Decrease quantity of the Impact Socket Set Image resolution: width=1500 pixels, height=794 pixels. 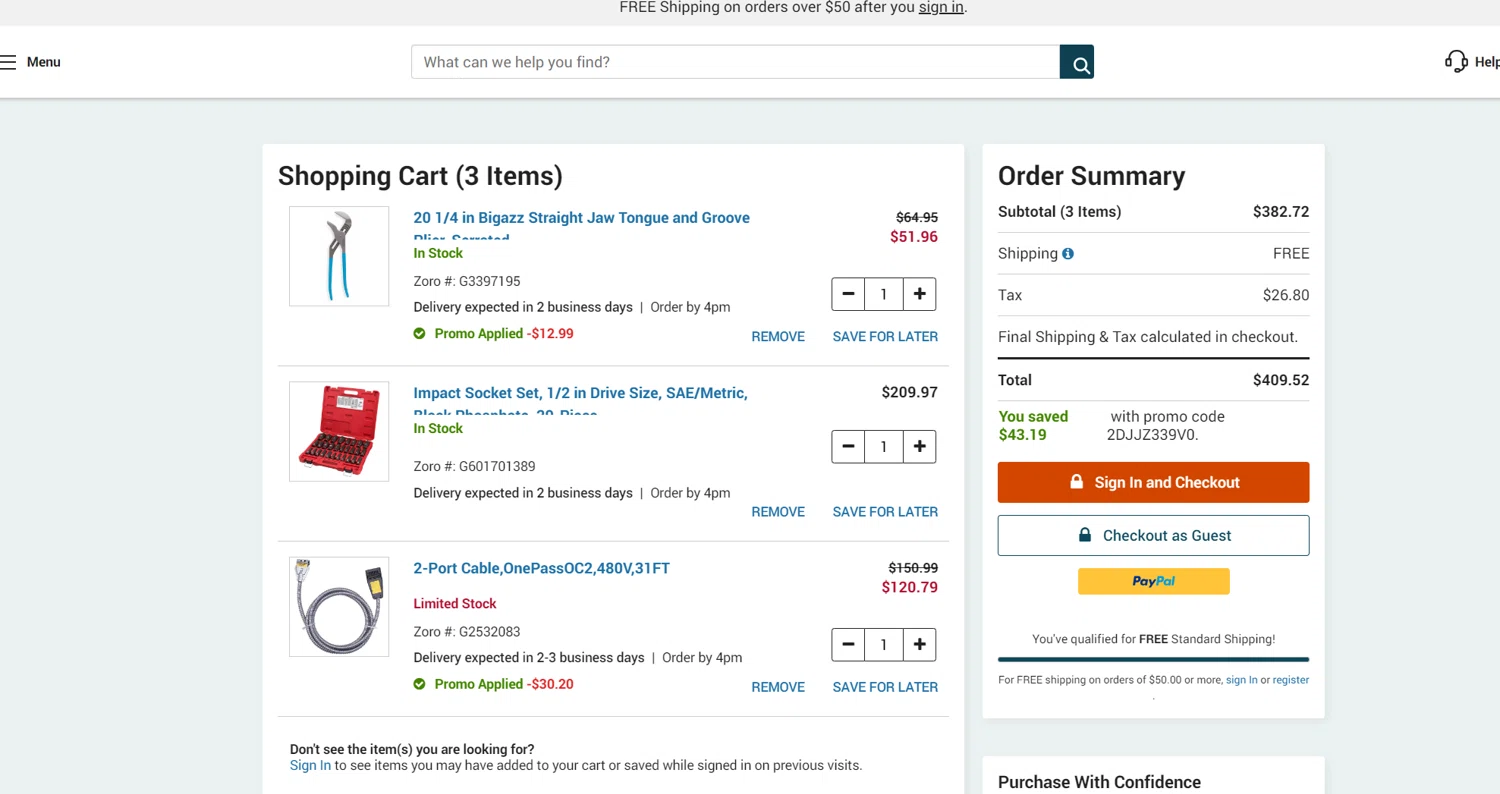point(848,446)
